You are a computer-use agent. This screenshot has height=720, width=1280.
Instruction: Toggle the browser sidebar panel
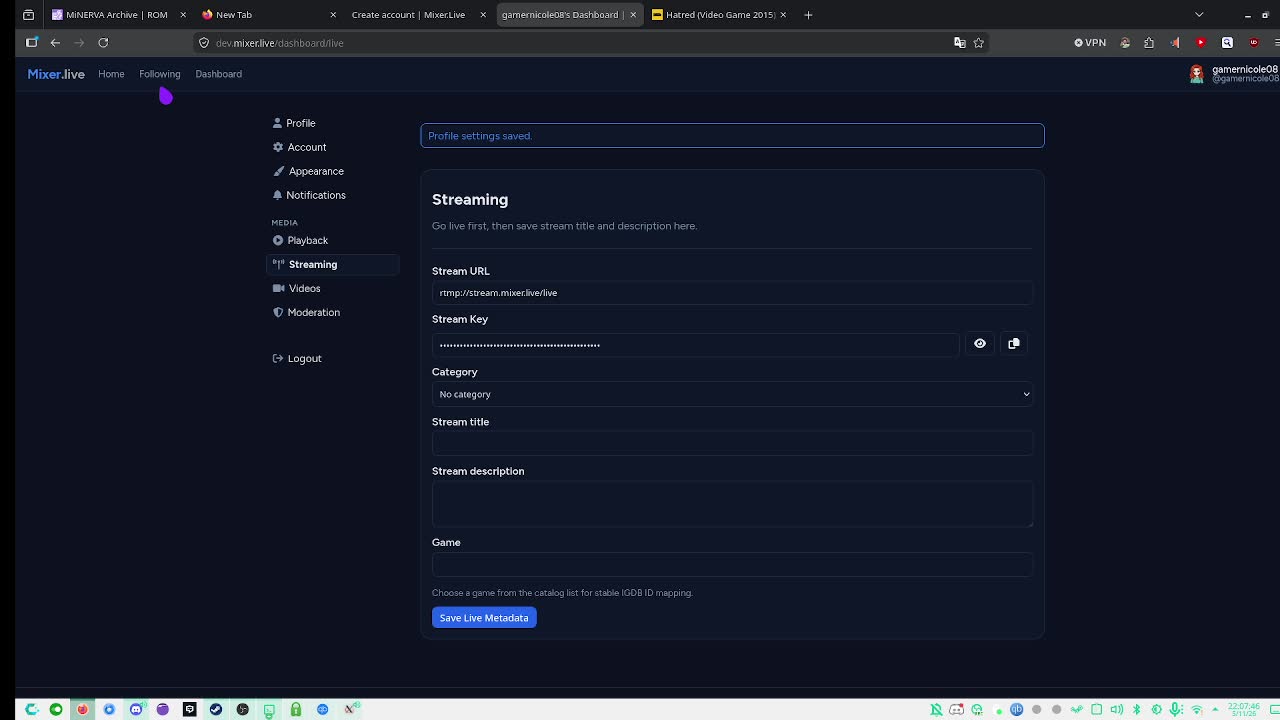31,43
